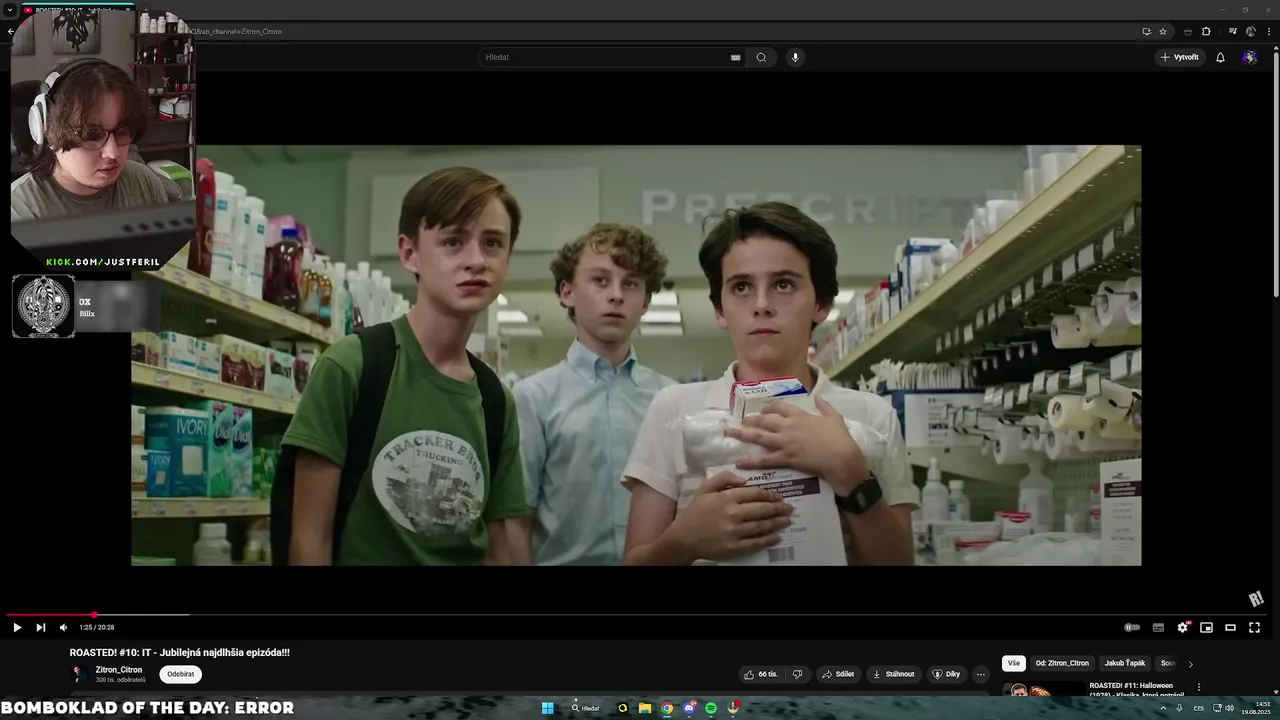Enter fullscreen video mode
The height and width of the screenshot is (720, 1280).
(1254, 627)
